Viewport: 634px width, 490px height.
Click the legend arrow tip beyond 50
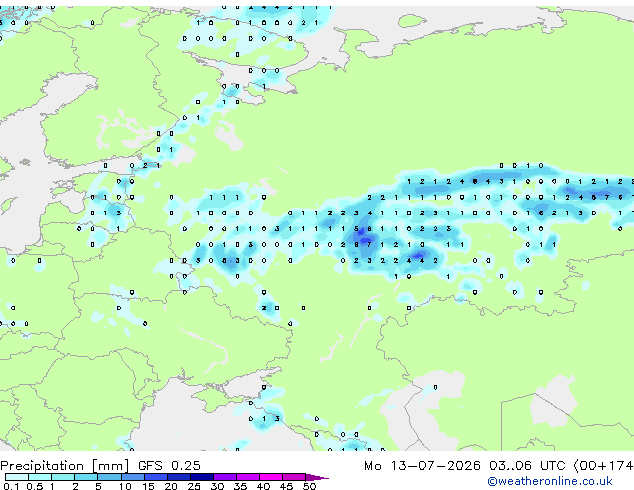tap(317, 477)
